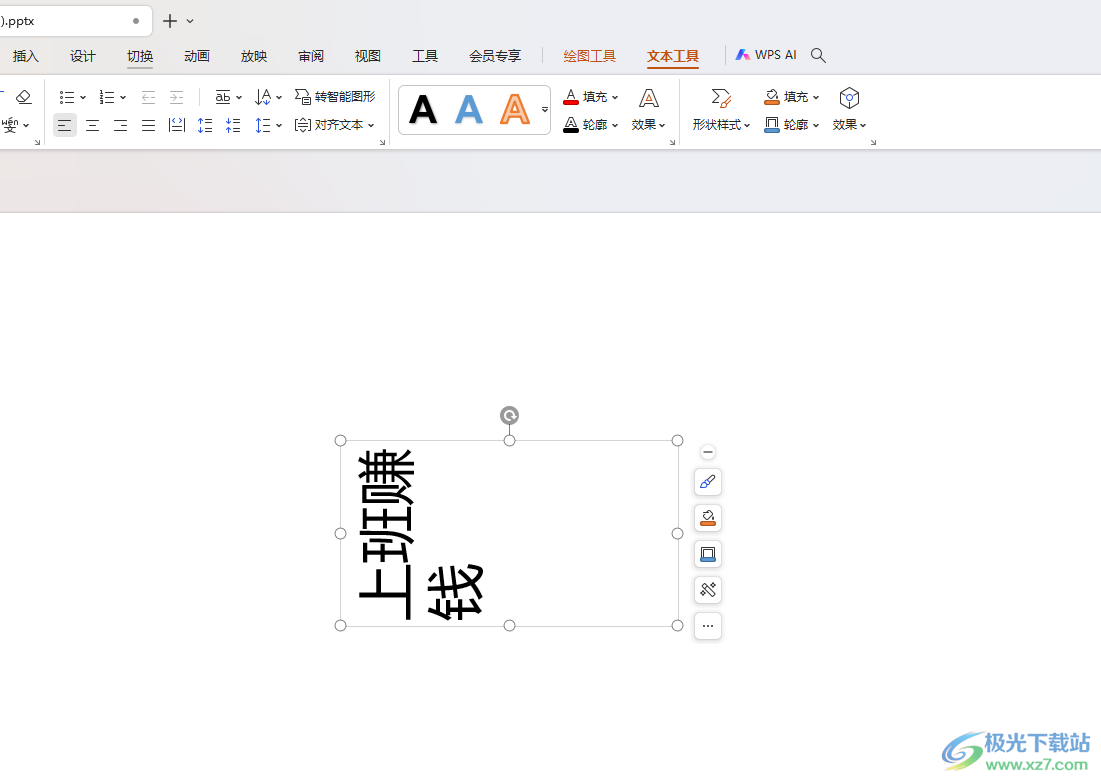Click the 文本工具 Text Tools tab
This screenshot has width=1101, height=781.
[673, 56]
